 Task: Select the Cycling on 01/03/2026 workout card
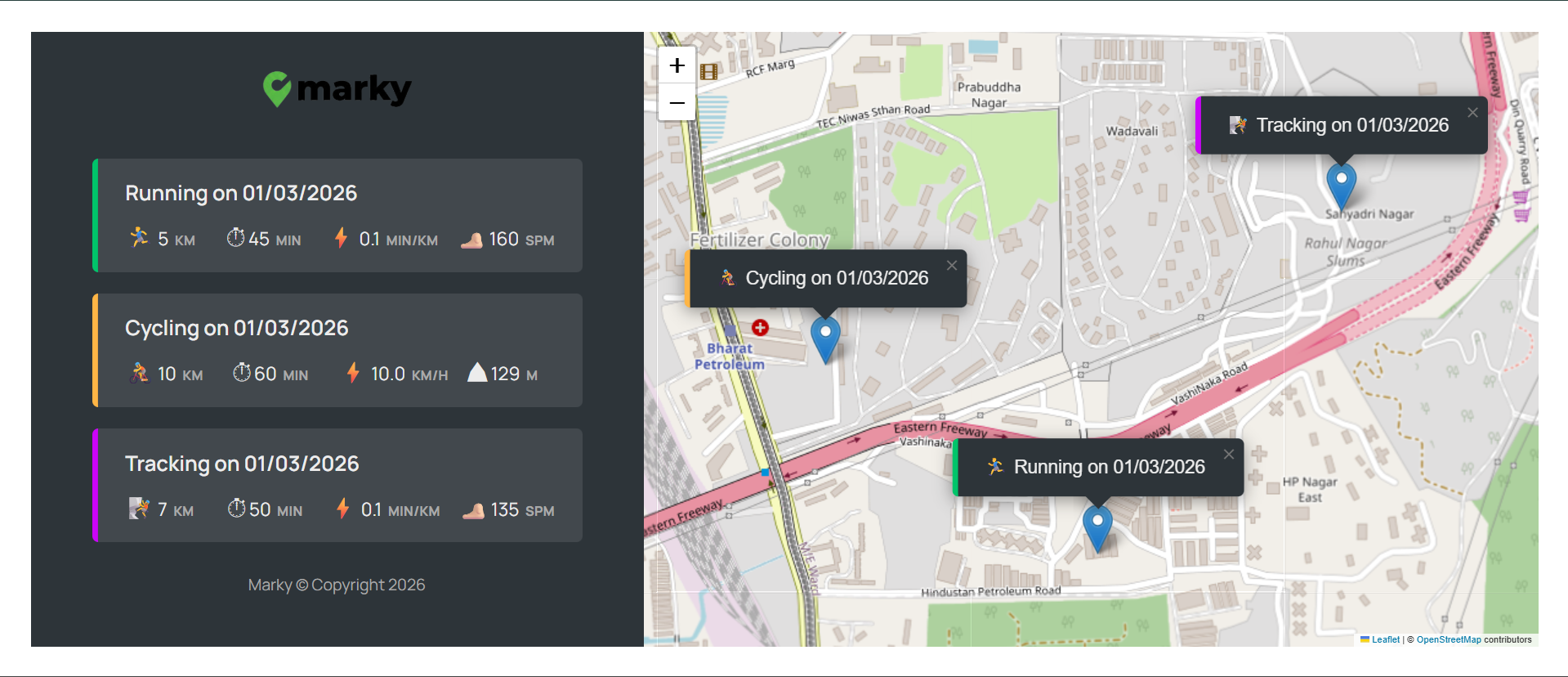tap(337, 351)
